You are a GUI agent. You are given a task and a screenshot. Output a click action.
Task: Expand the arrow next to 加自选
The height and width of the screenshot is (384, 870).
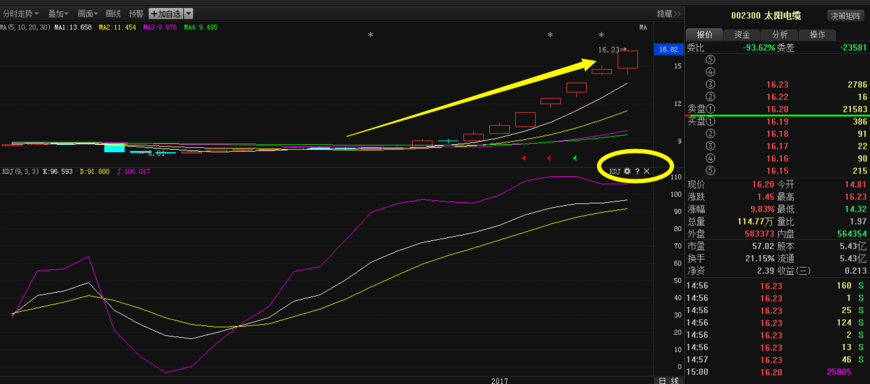pyautogui.click(x=189, y=13)
